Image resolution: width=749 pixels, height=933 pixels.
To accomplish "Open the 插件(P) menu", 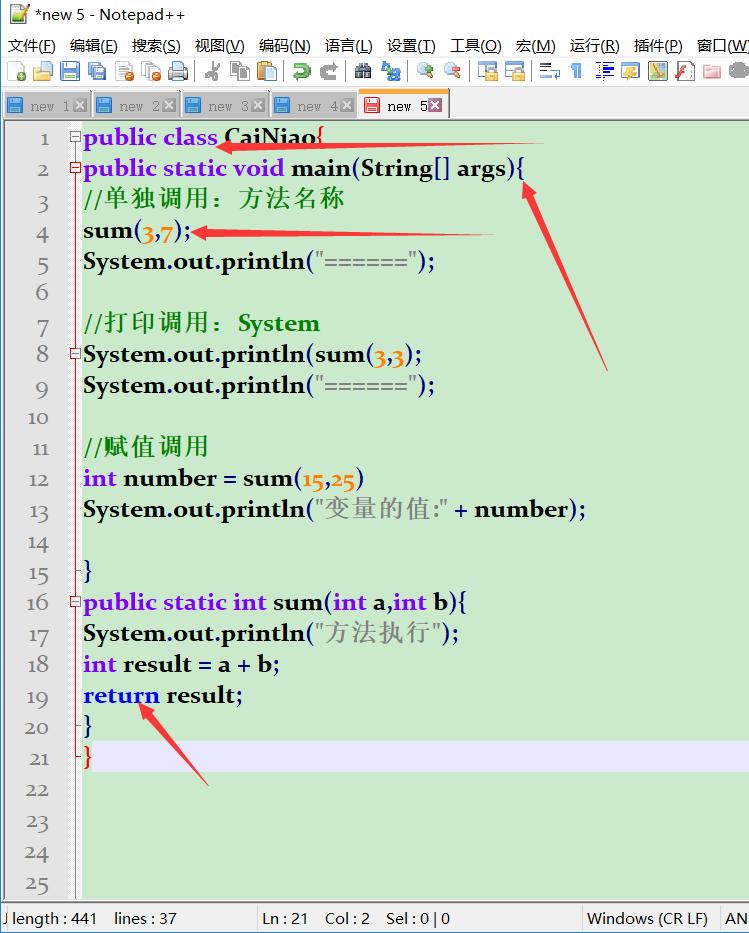I will [x=658, y=46].
